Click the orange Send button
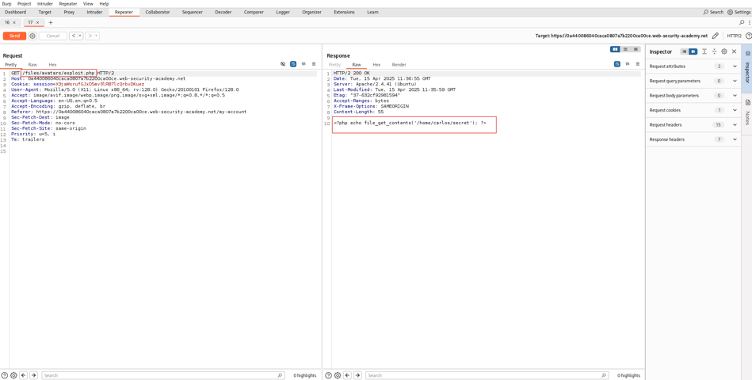This screenshot has width=755, height=380. (14, 36)
